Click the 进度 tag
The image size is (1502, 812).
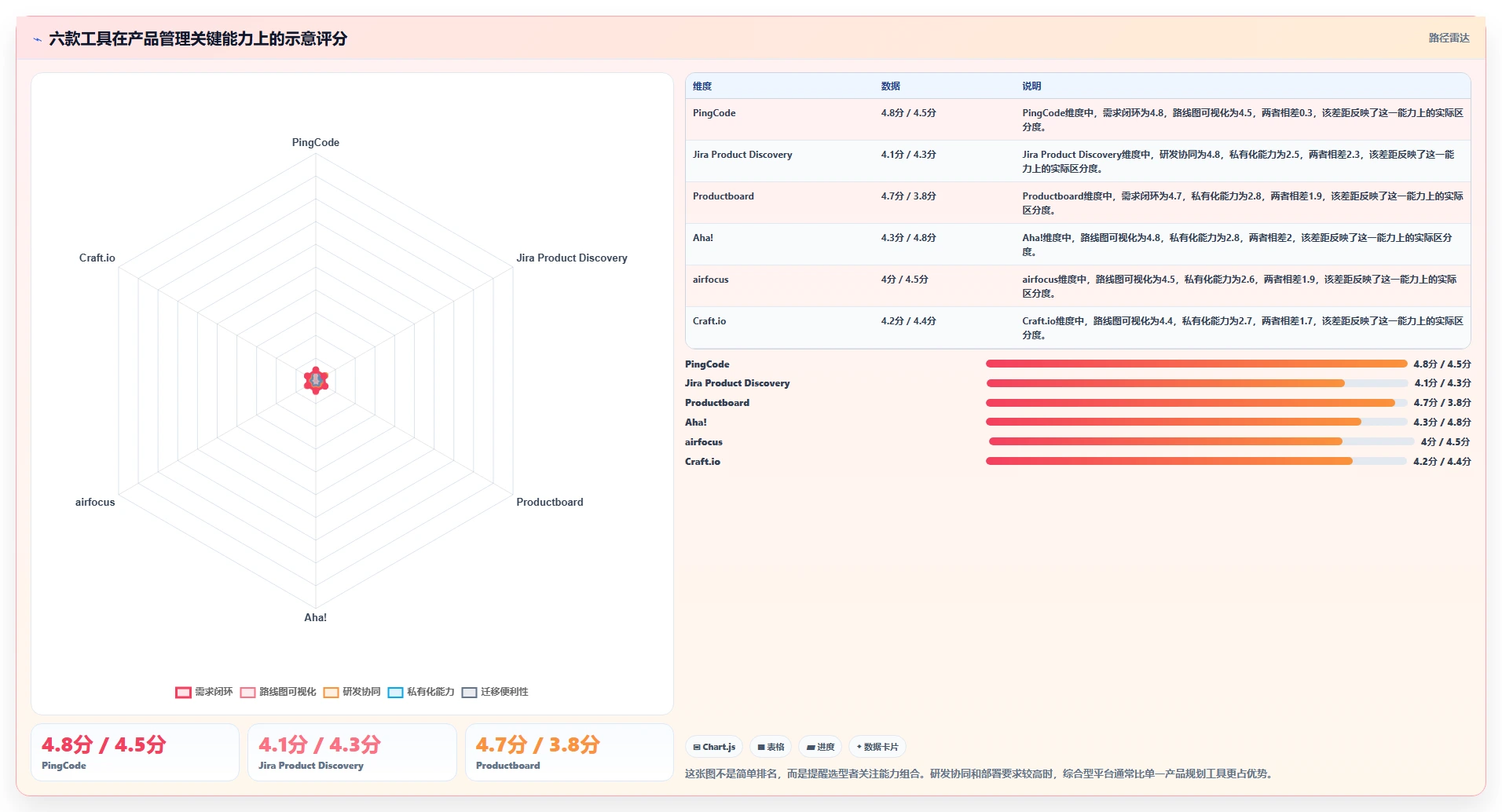(821, 747)
